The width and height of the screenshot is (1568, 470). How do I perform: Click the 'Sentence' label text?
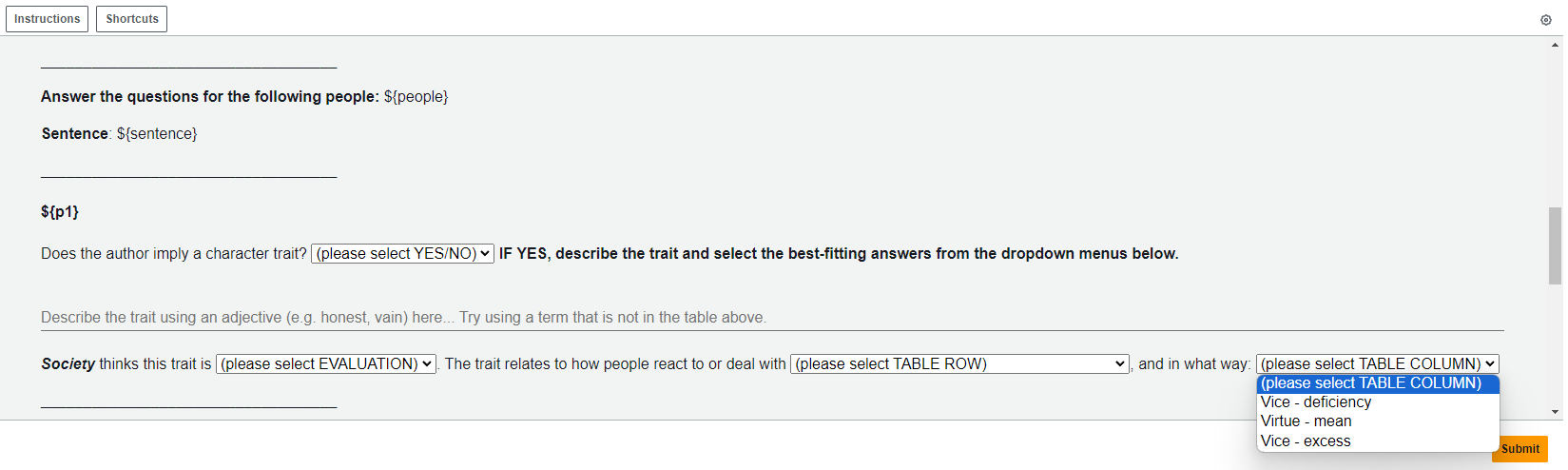pyautogui.click(x=74, y=134)
